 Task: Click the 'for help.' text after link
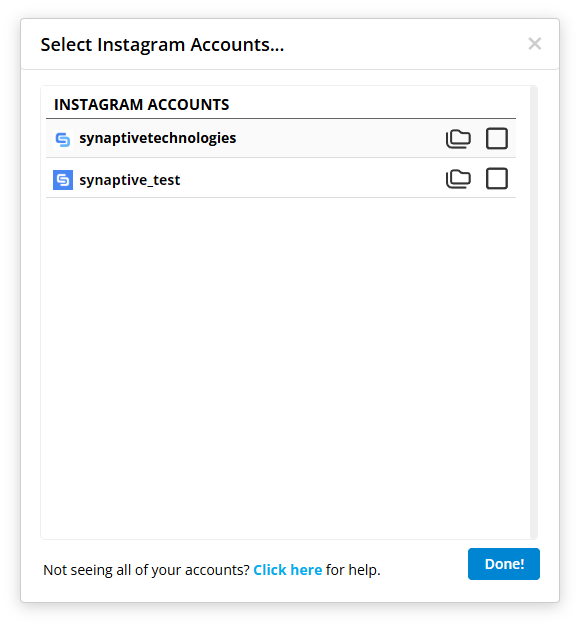353,570
